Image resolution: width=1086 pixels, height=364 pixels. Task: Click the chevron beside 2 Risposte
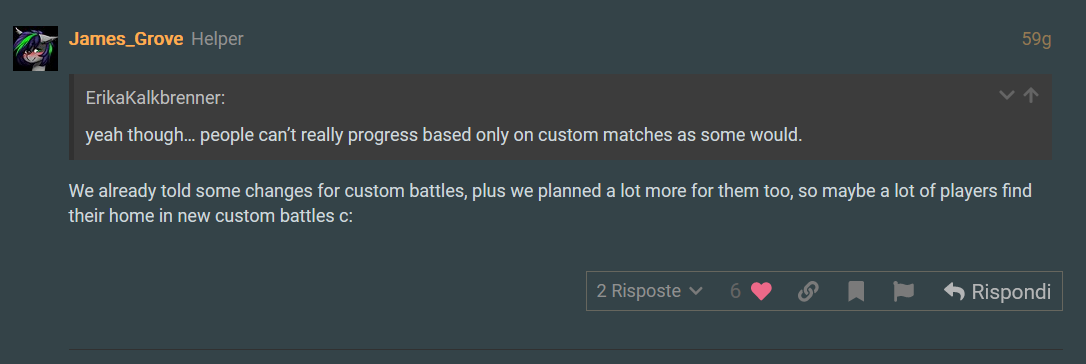pyautogui.click(x=696, y=292)
